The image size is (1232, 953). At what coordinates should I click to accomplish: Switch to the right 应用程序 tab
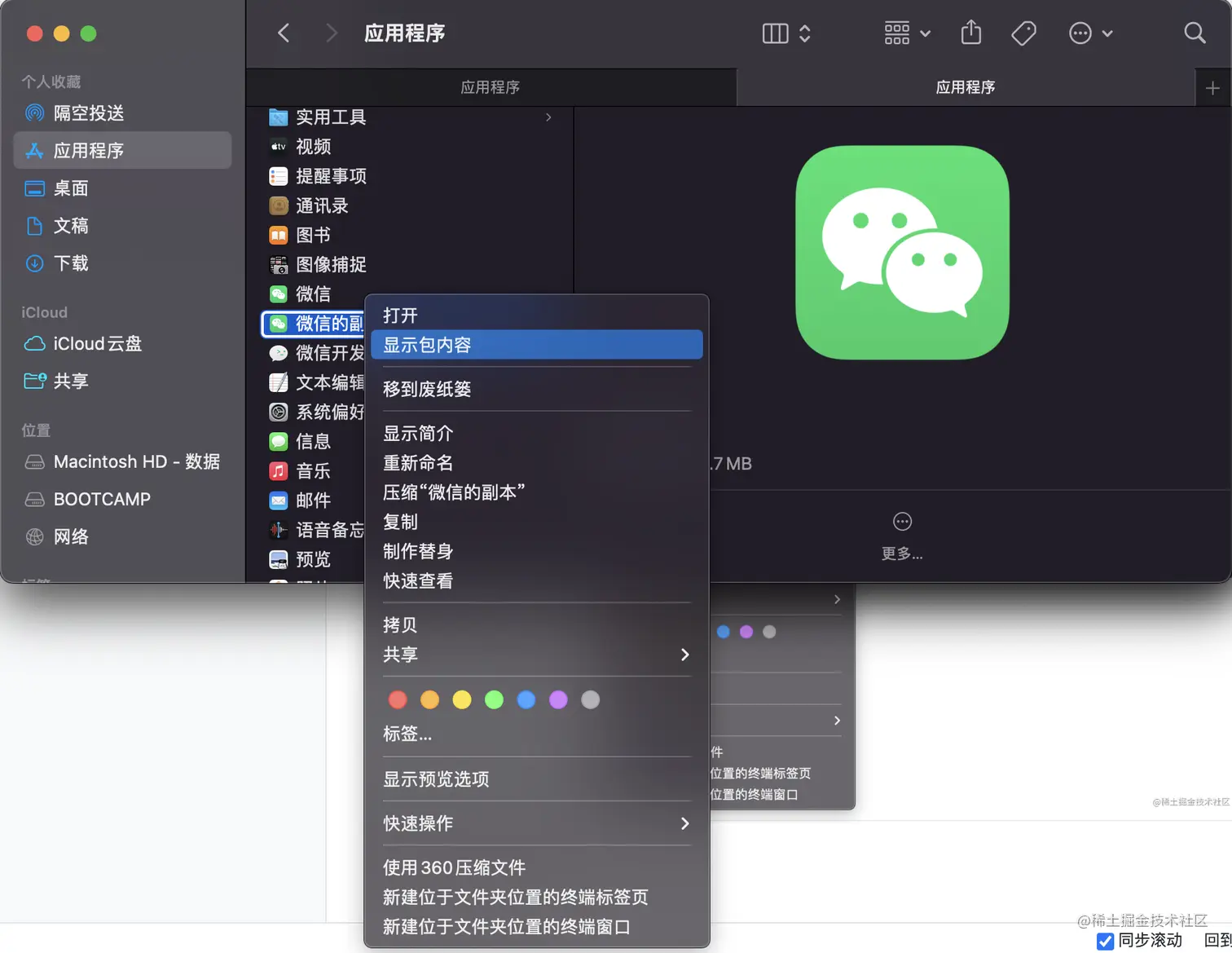966,87
